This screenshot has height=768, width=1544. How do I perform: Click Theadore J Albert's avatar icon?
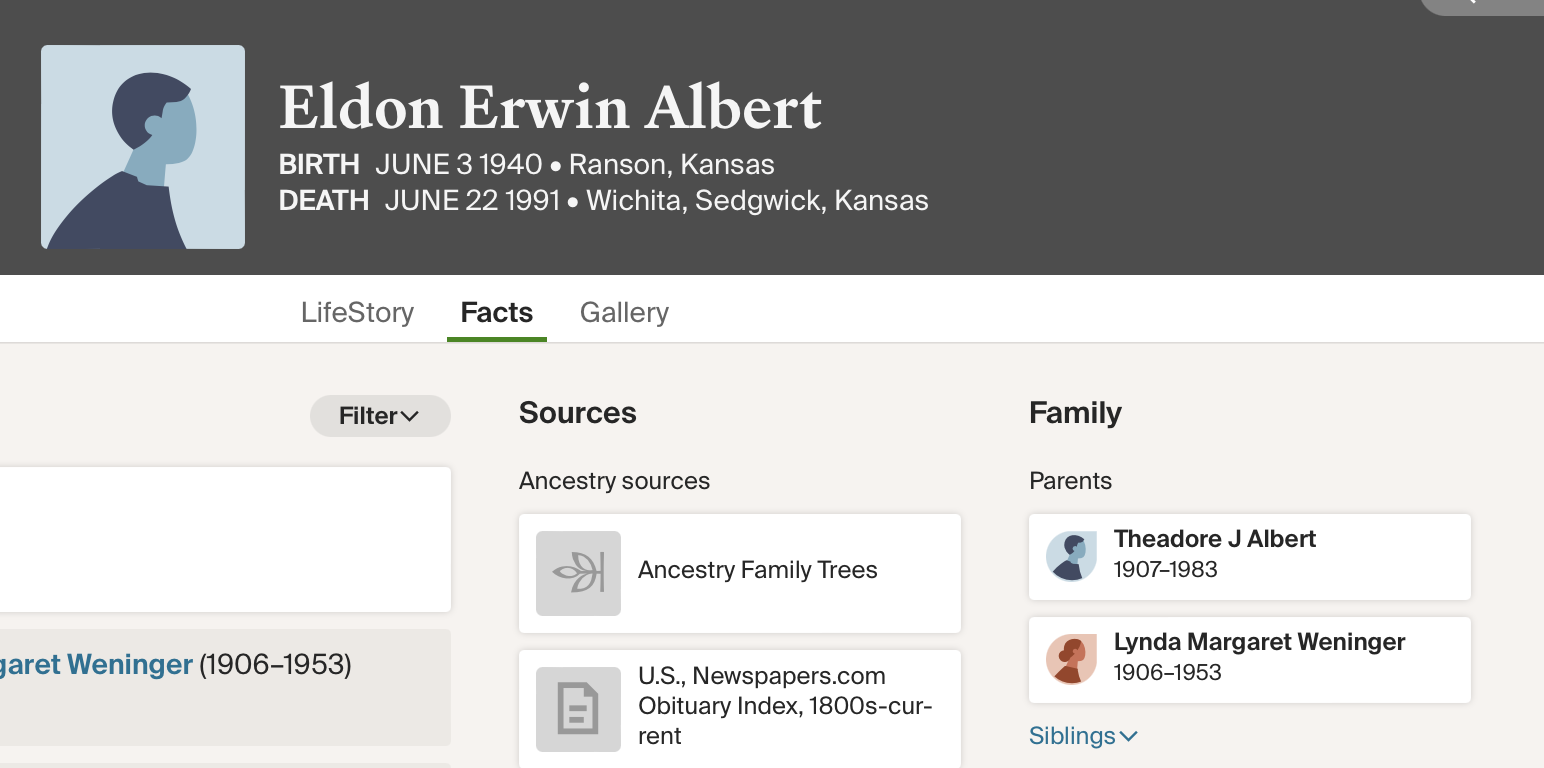(1071, 556)
